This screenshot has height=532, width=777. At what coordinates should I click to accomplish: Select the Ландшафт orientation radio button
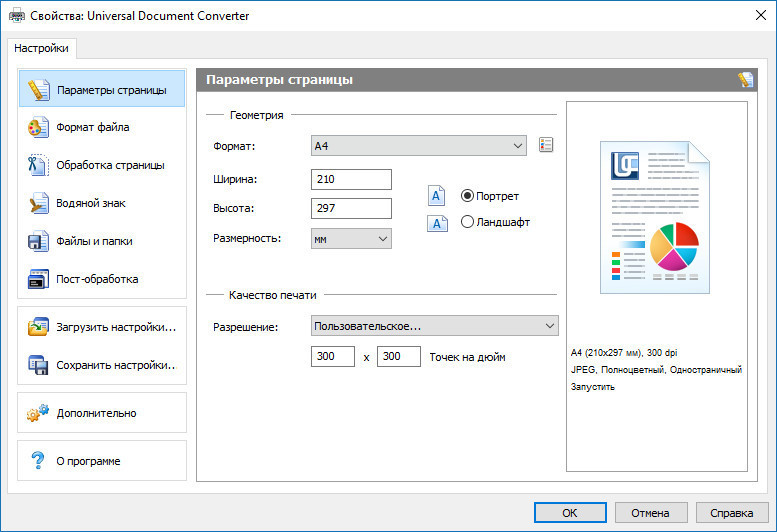tap(467, 222)
